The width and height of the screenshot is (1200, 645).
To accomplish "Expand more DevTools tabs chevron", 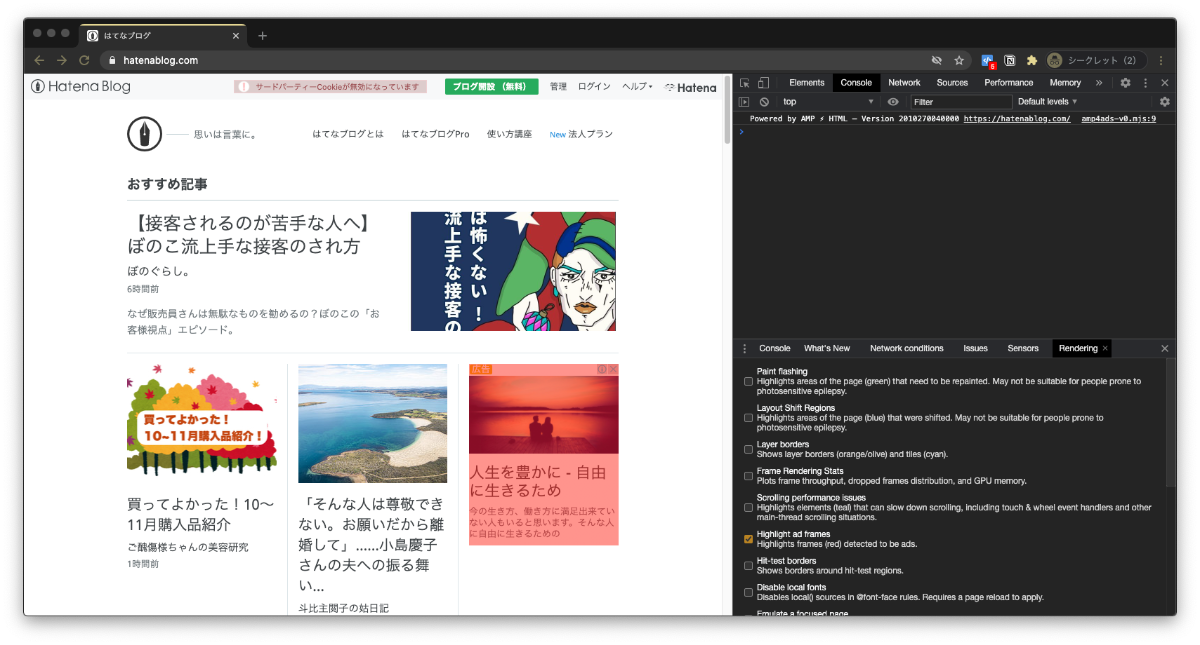I will point(1099,83).
